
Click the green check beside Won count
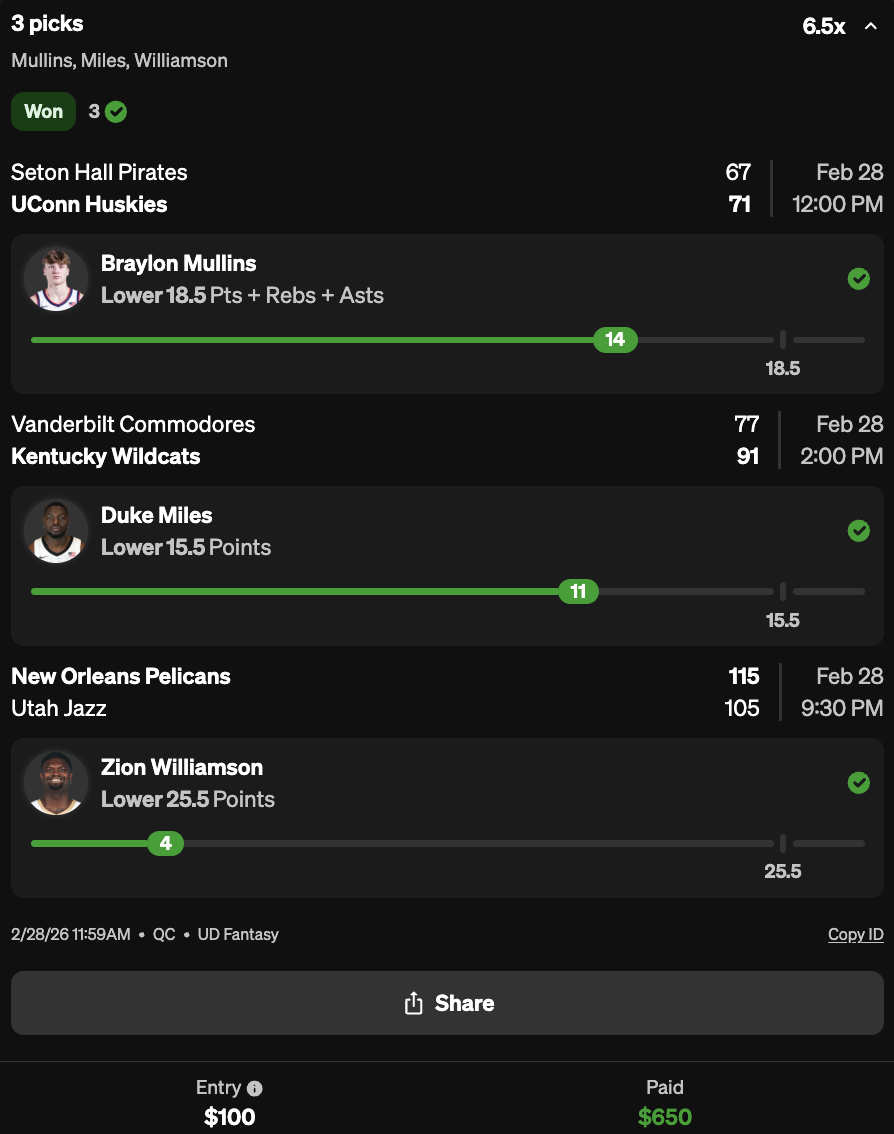(x=116, y=112)
